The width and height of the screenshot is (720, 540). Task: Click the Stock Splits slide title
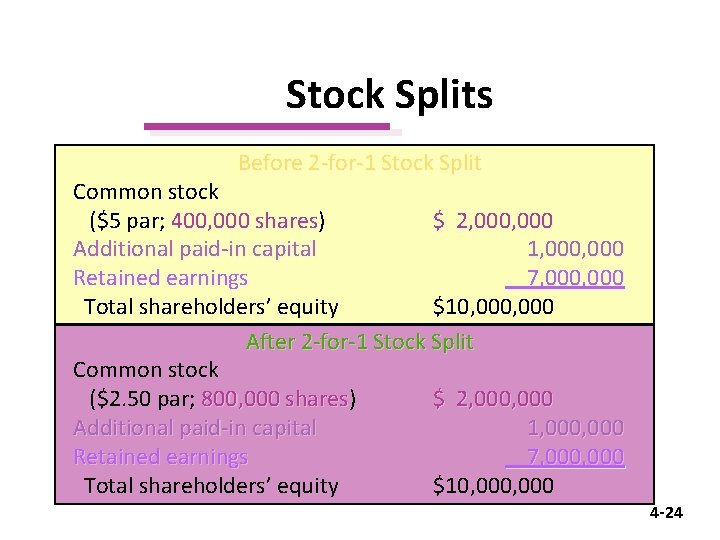click(x=389, y=95)
